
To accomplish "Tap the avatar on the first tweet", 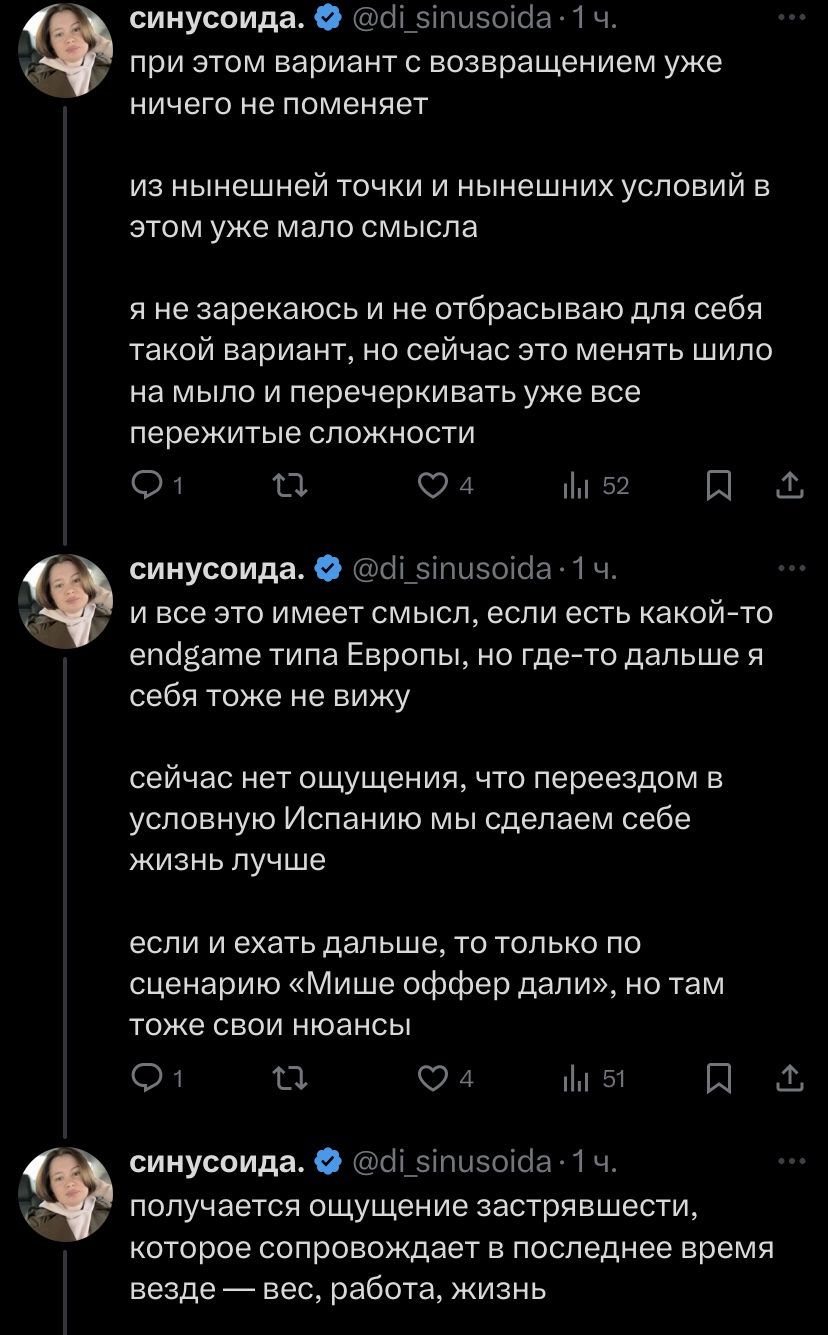I will 66,48.
